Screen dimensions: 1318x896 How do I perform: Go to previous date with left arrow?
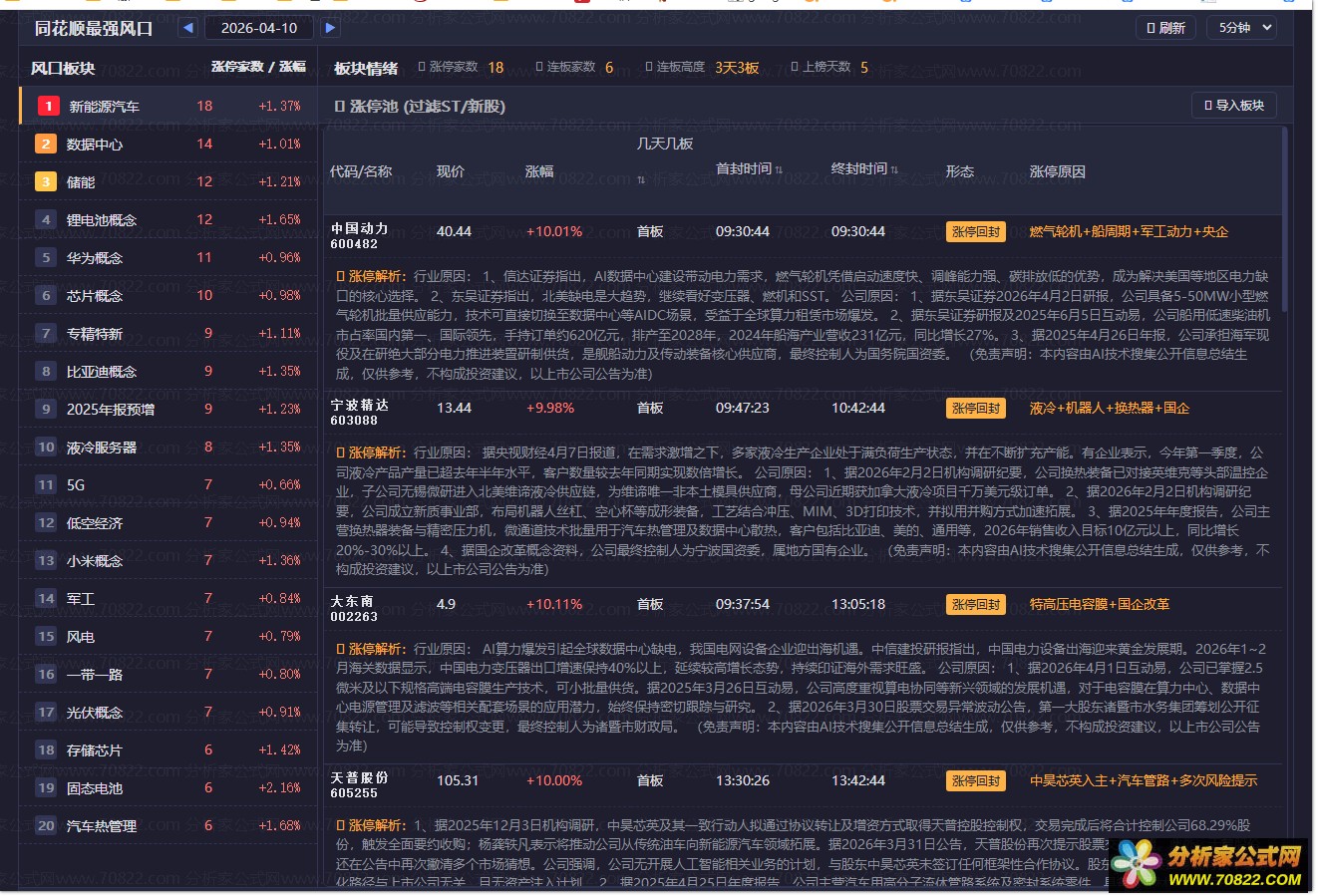[187, 28]
